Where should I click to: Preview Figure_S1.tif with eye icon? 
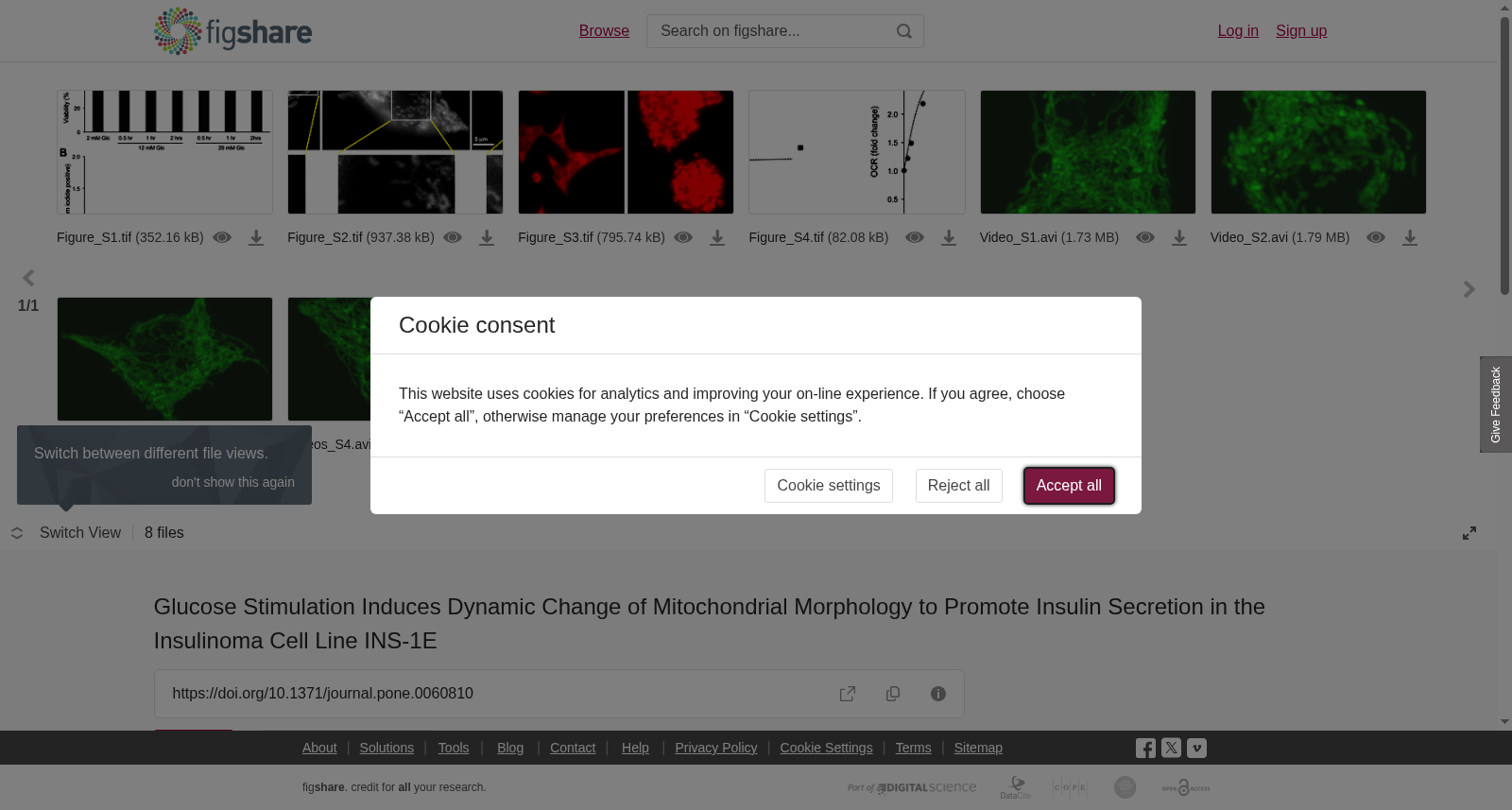point(222,237)
